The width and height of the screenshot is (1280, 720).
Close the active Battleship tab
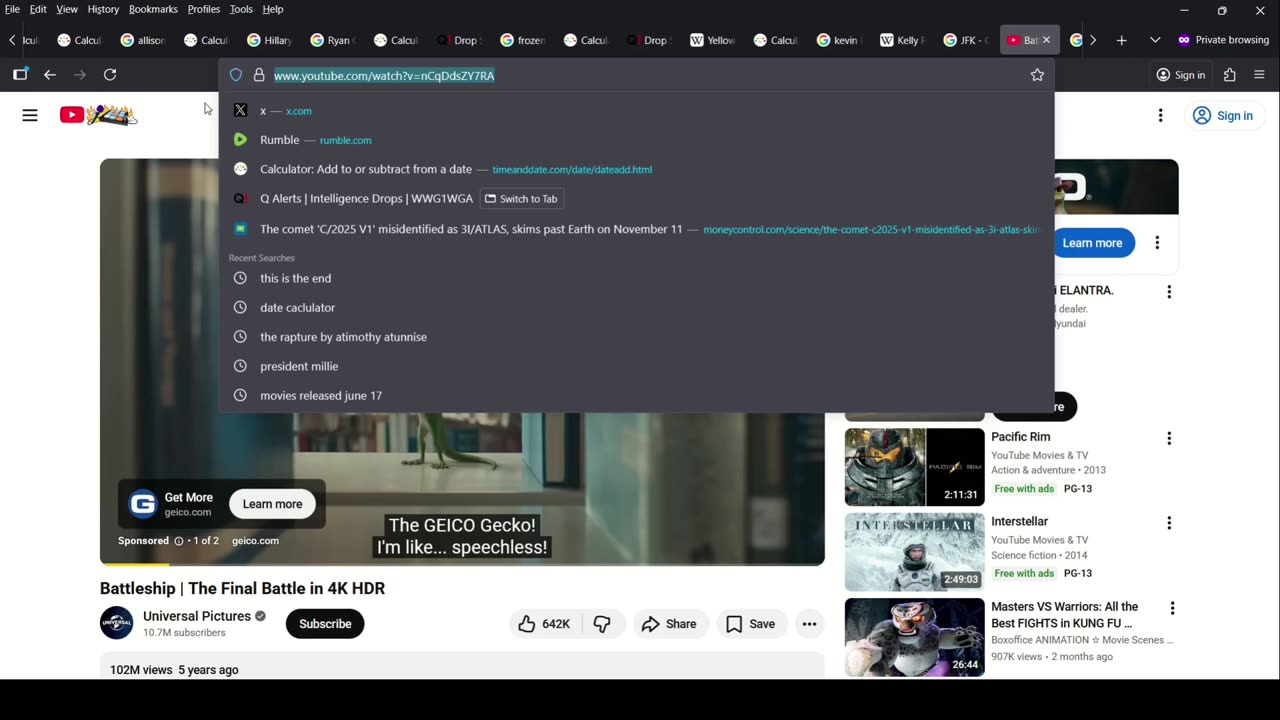[x=1046, y=40]
